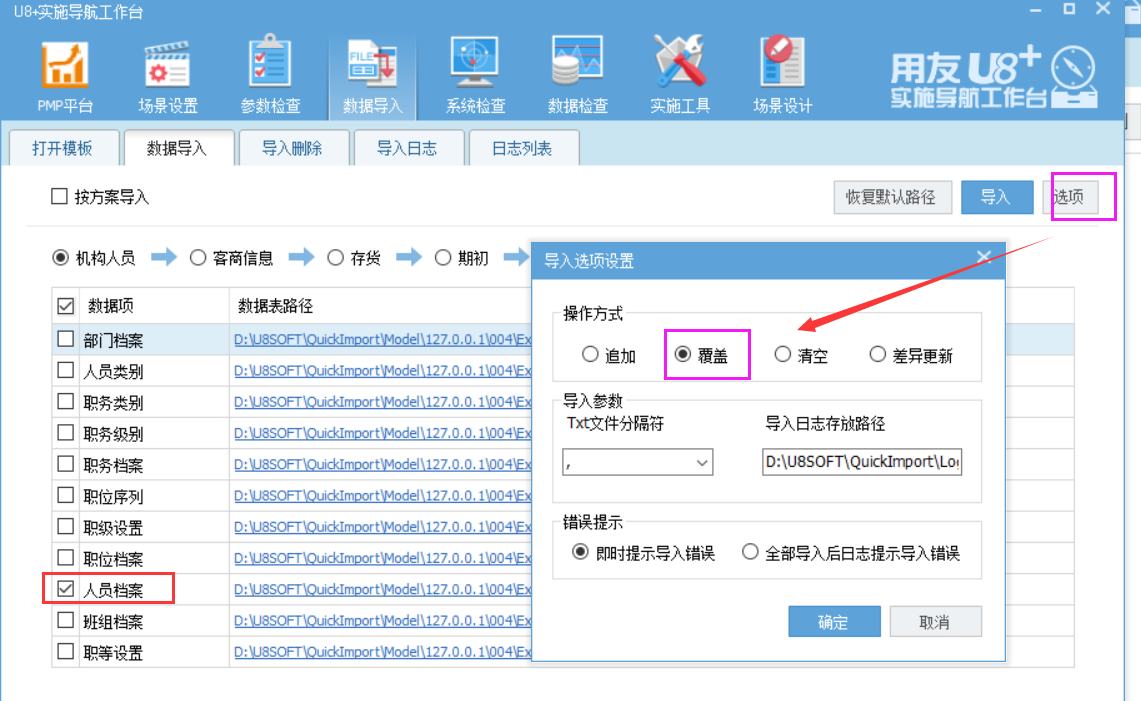Open the 人员档案 data table path link

(383, 590)
